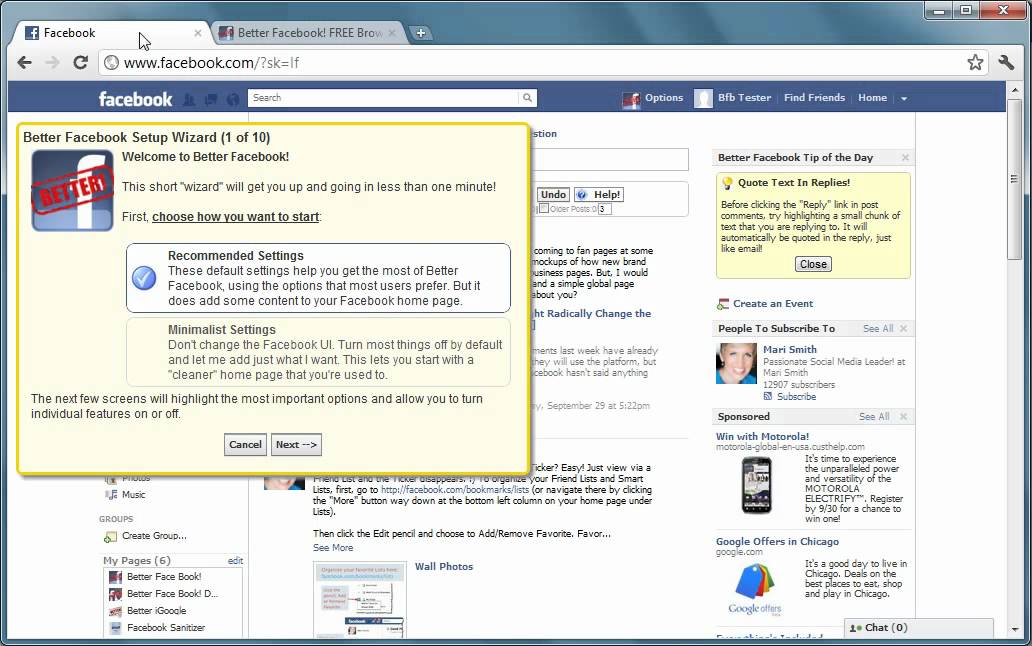Click See All for Sponsored

tap(874, 417)
